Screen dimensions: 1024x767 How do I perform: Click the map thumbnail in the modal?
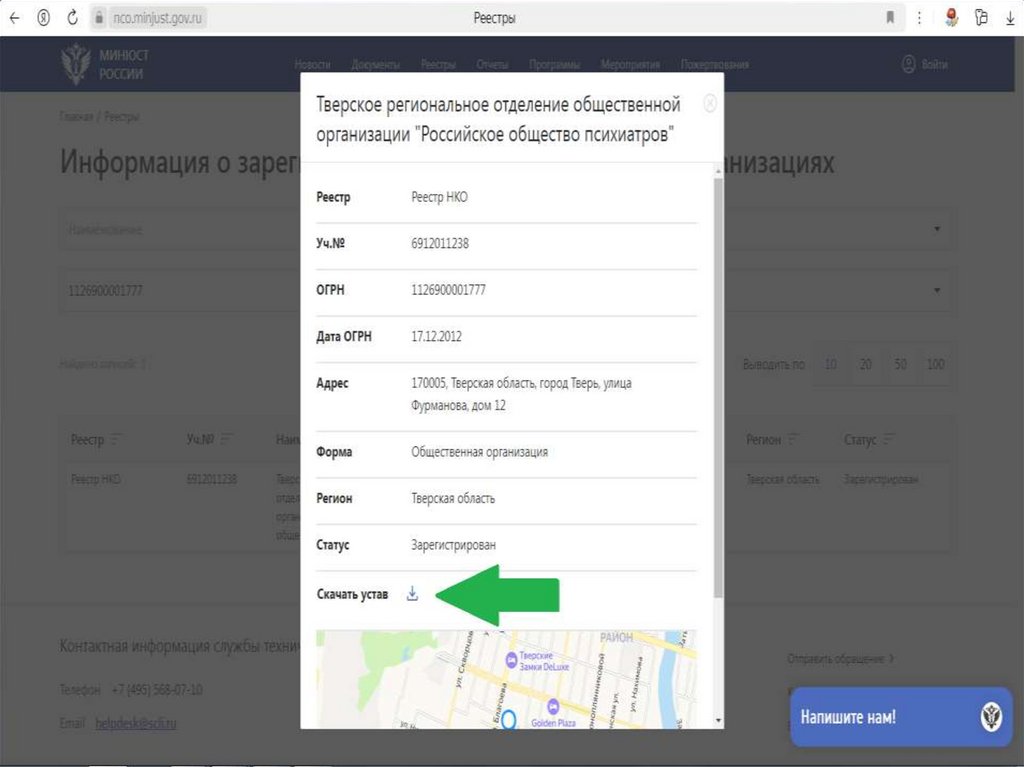point(506,679)
